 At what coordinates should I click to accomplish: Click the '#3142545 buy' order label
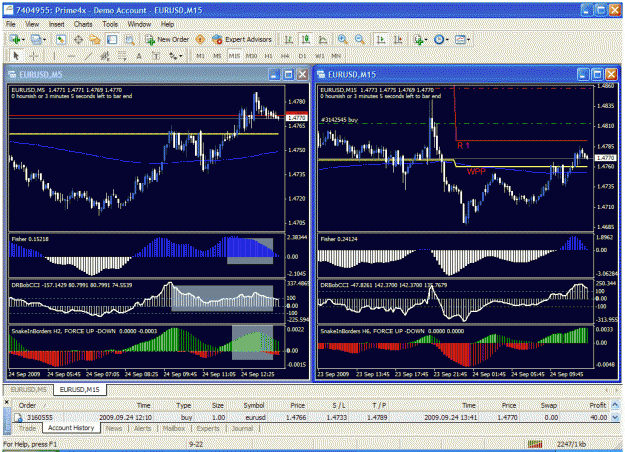(339, 120)
